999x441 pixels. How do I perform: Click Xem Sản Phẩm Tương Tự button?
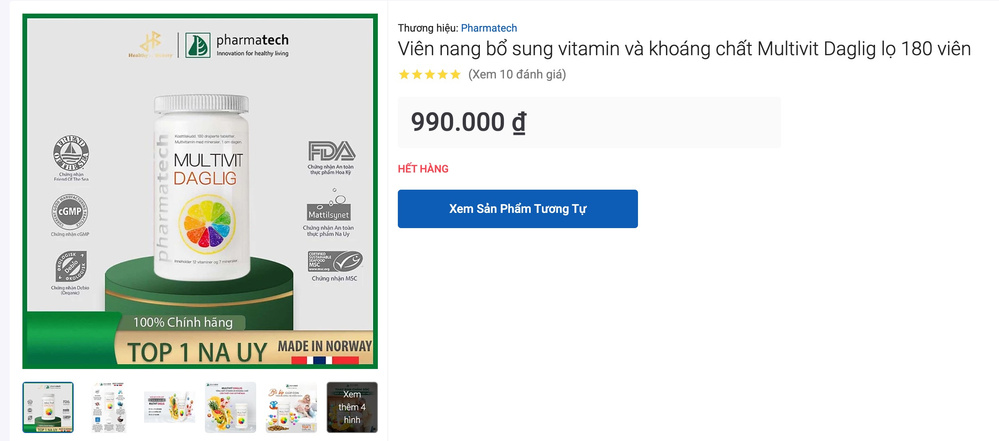[517, 209]
